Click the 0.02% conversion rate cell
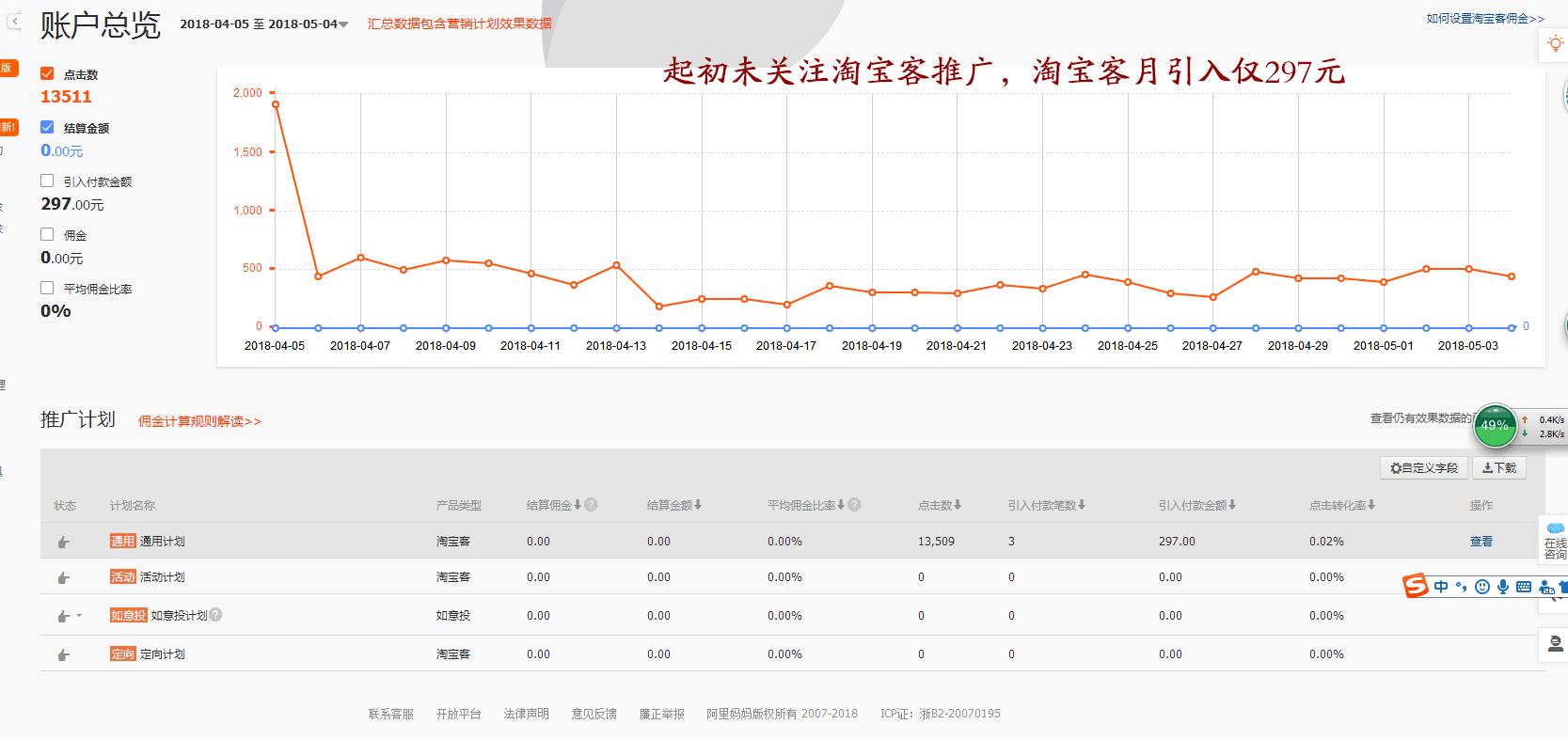 1326,542
